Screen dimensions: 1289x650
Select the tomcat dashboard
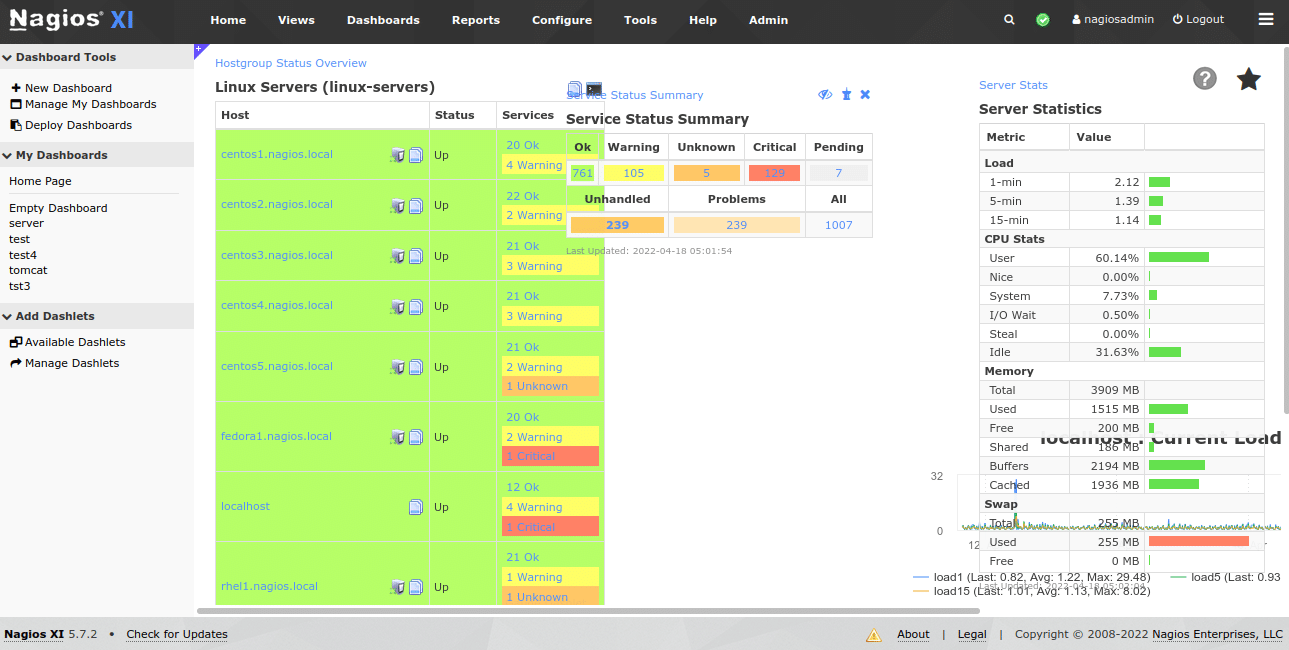pos(28,270)
